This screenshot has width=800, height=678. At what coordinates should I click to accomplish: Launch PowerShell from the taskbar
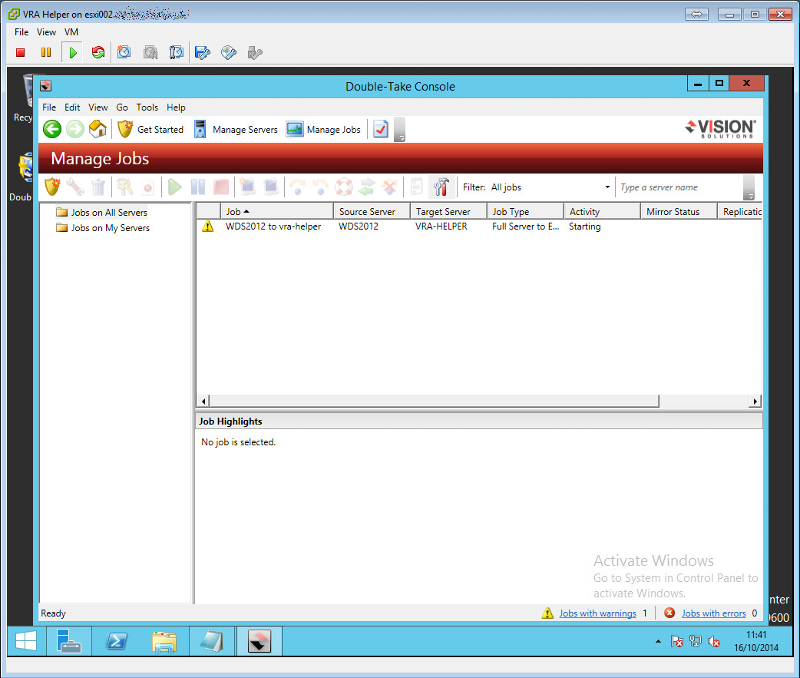pyautogui.click(x=117, y=641)
